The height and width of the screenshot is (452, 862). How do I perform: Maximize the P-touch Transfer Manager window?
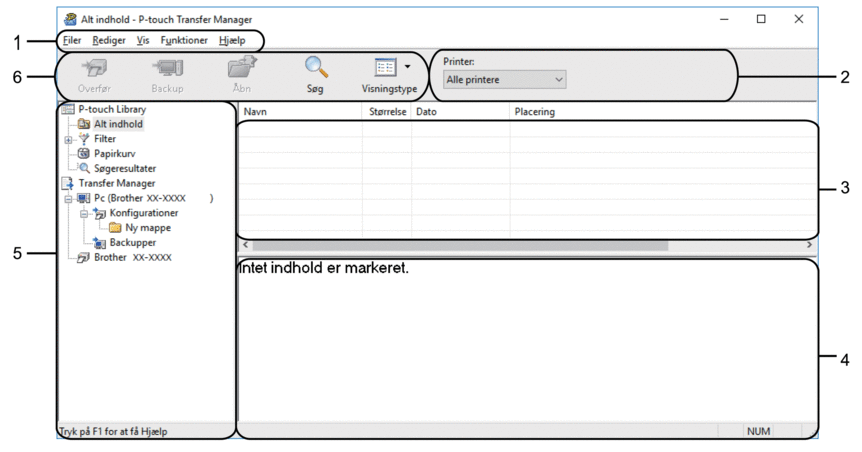(761, 19)
